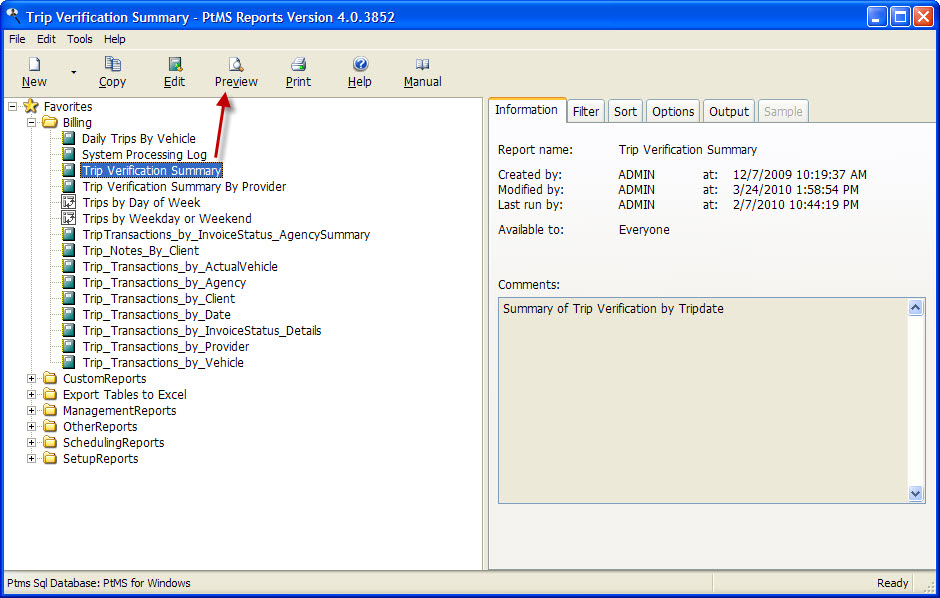Click the New report toolbar icon

(x=34, y=64)
